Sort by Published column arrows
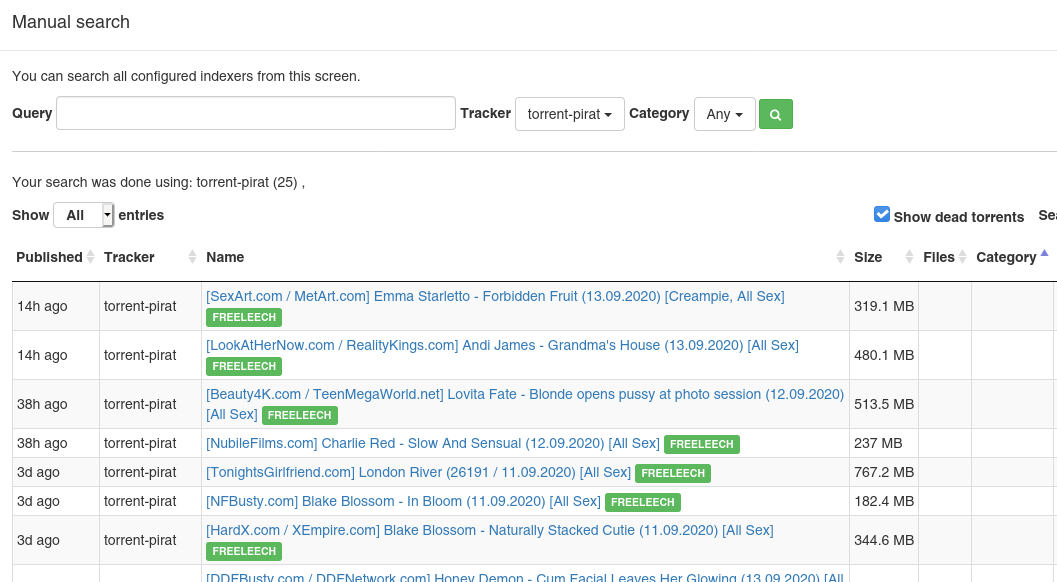The image size is (1057, 582). click(x=90, y=257)
